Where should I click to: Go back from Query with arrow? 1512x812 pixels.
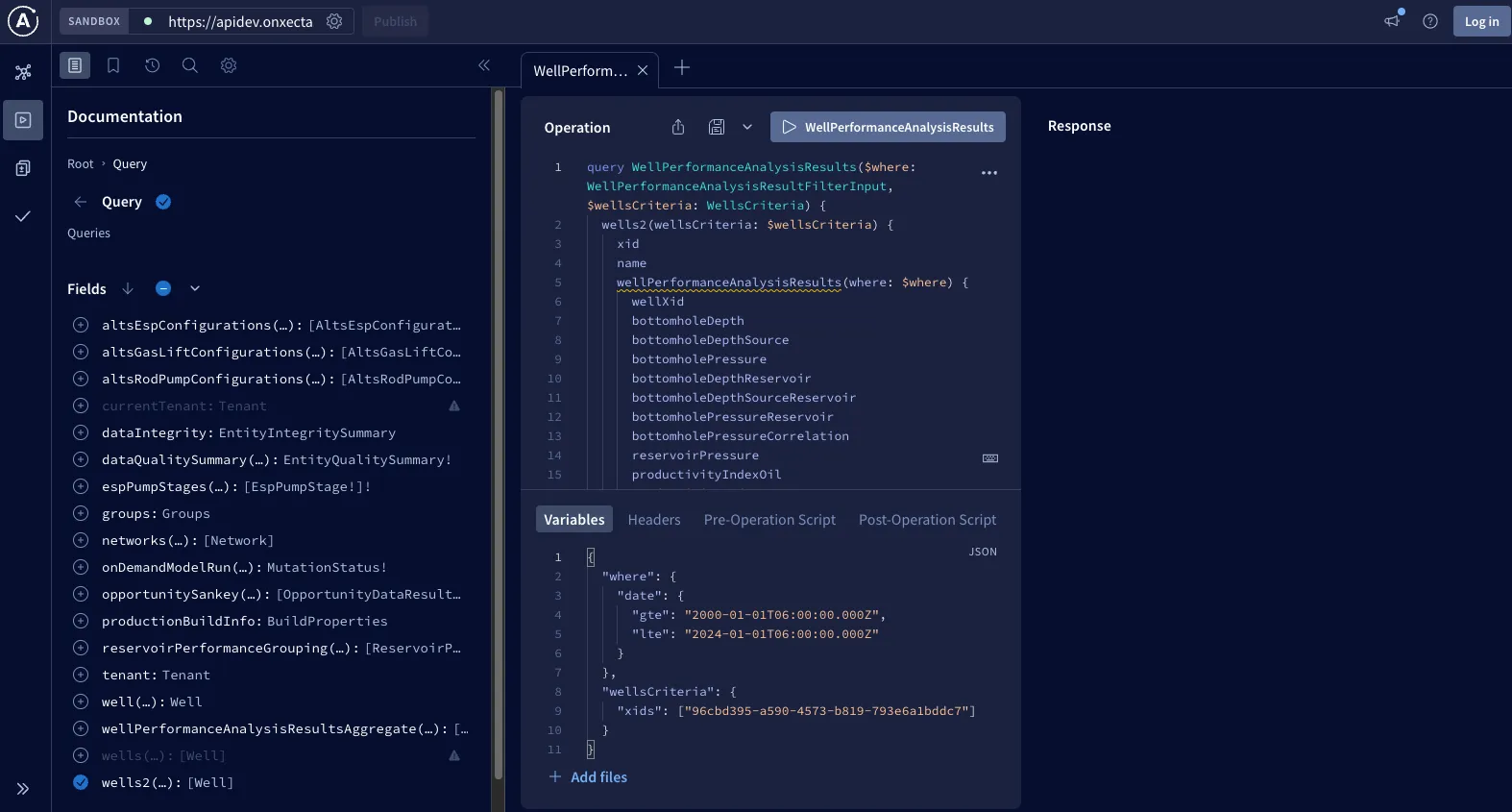tap(81, 202)
